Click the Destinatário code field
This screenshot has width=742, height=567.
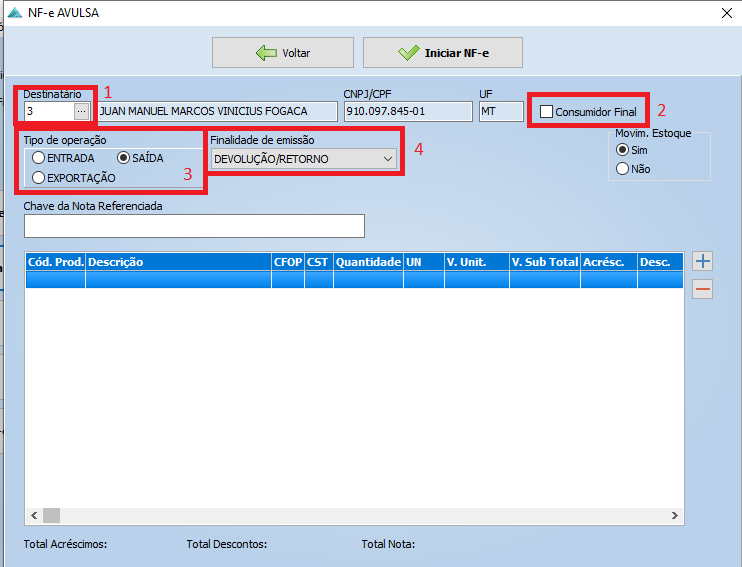pos(49,112)
